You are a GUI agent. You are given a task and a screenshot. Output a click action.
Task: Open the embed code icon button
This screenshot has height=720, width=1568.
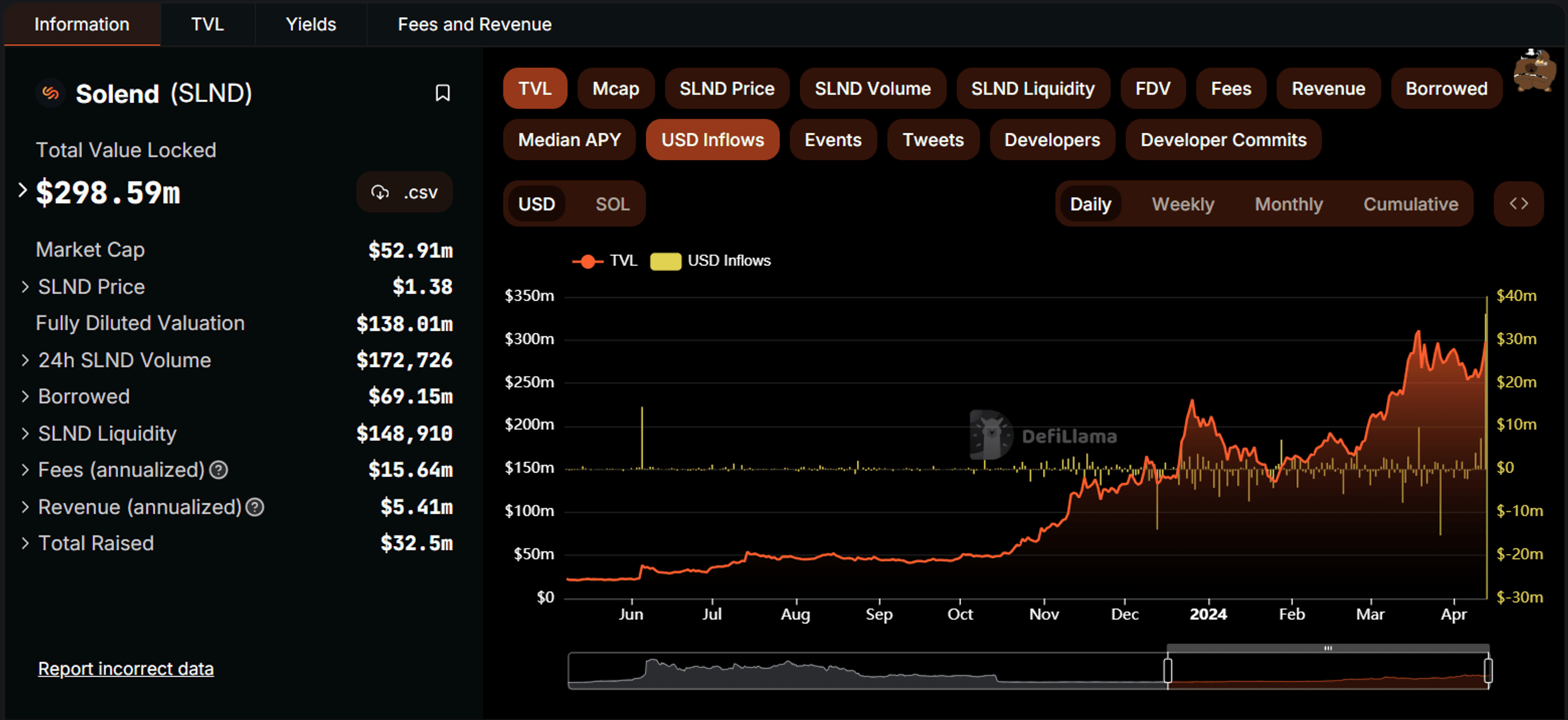[x=1518, y=204]
